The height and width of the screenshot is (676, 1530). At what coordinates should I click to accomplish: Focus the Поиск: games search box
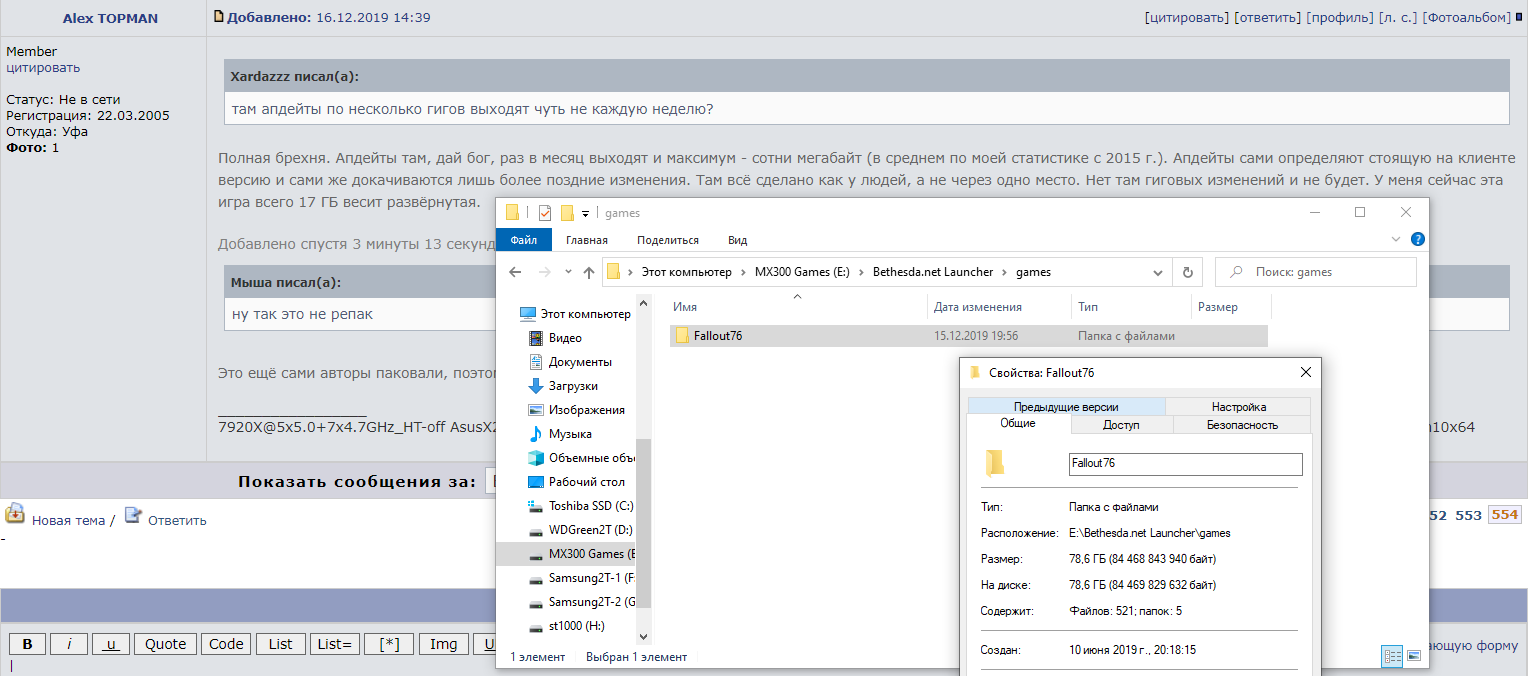(x=1316, y=272)
